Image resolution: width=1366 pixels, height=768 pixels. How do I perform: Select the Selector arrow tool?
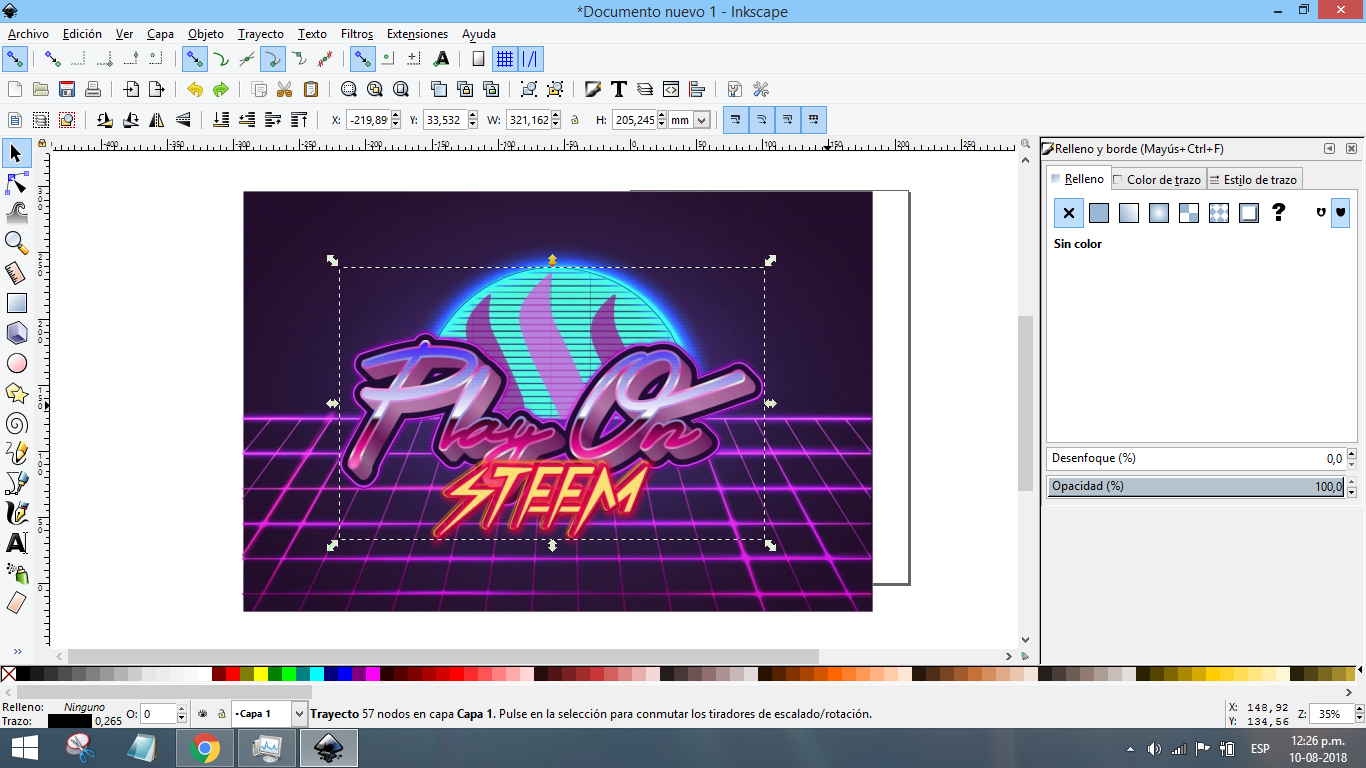pos(16,153)
